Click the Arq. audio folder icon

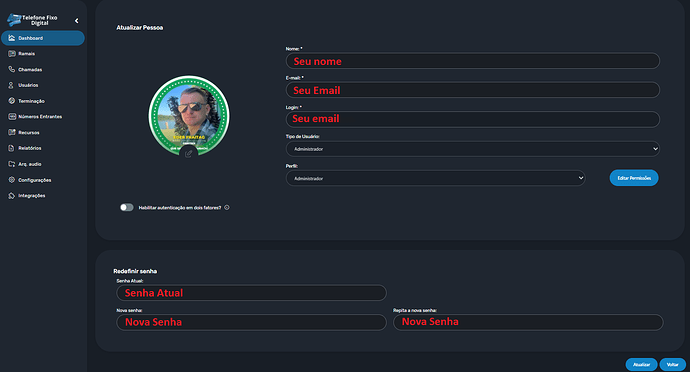[12, 164]
